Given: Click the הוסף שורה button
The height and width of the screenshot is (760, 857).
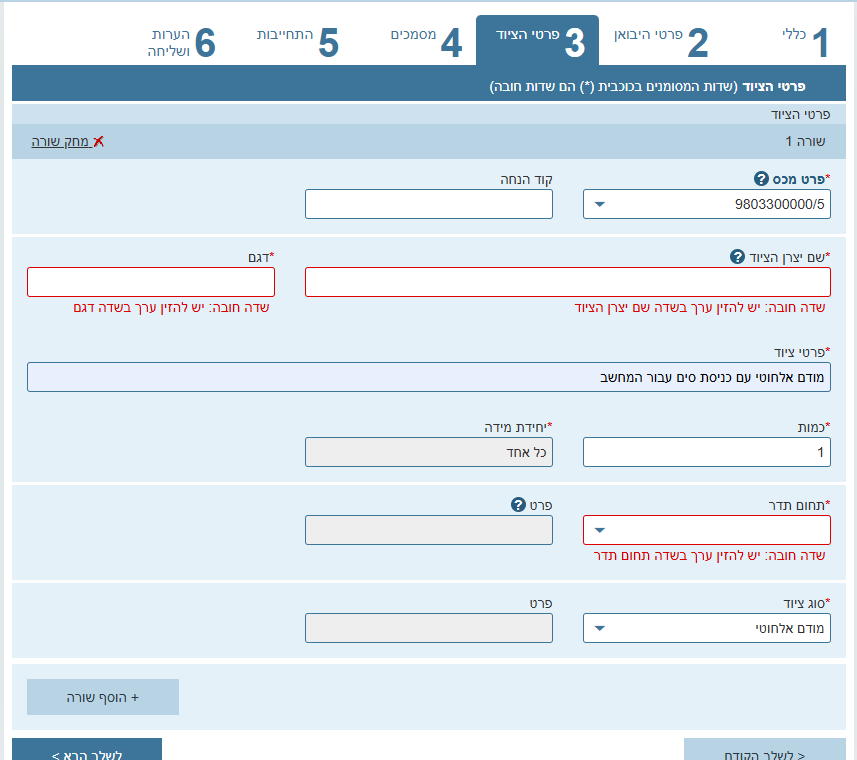Looking at the screenshot, I should 103,697.
